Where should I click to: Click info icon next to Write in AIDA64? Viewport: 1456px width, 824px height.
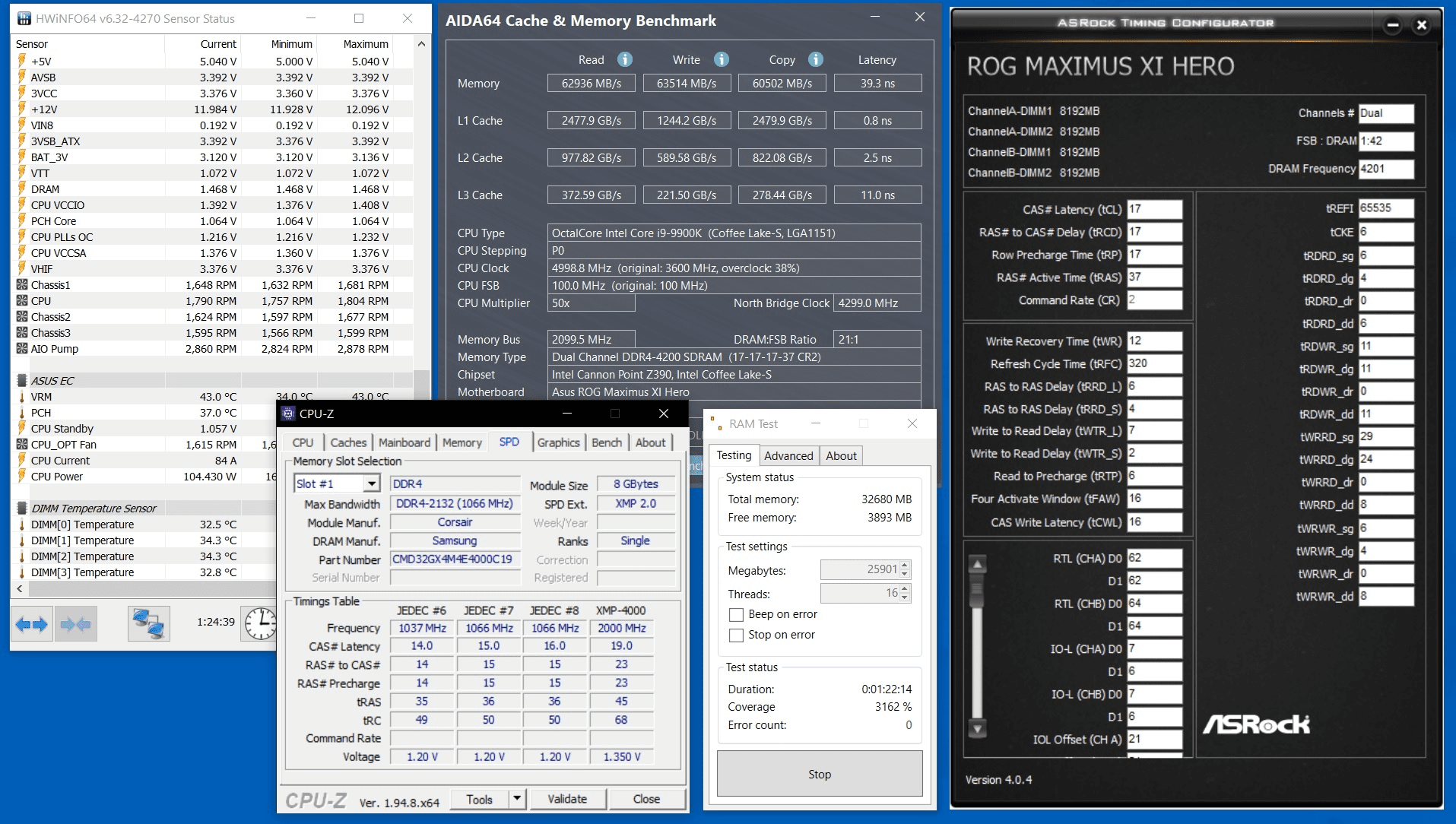pyautogui.click(x=722, y=59)
